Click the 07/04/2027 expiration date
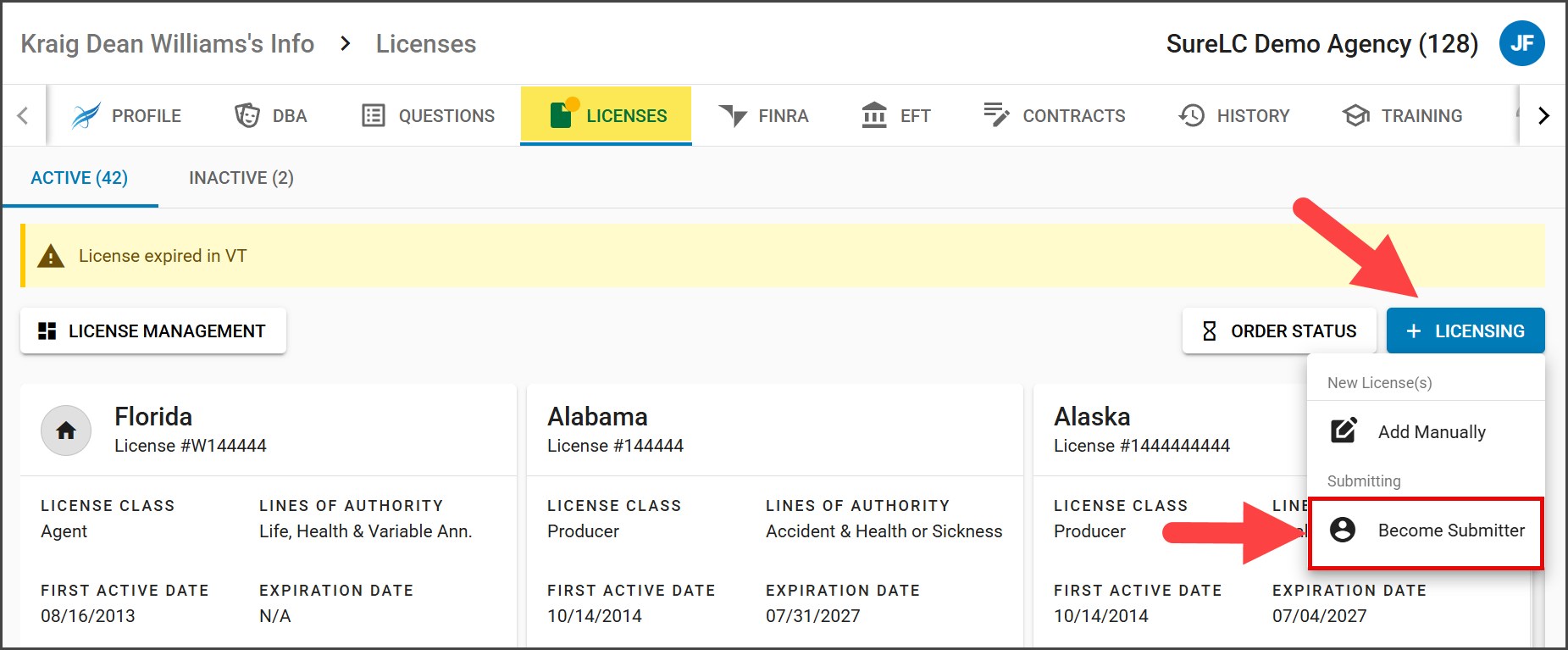Image resolution: width=1568 pixels, height=650 pixels. point(1320,616)
